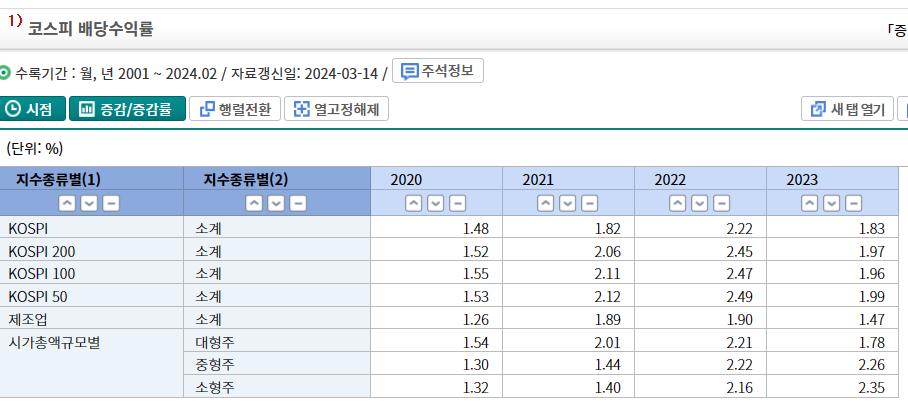Click the minus icon under 지수종류별(2)
Image resolution: width=908 pixels, height=407 pixels.
298,203
